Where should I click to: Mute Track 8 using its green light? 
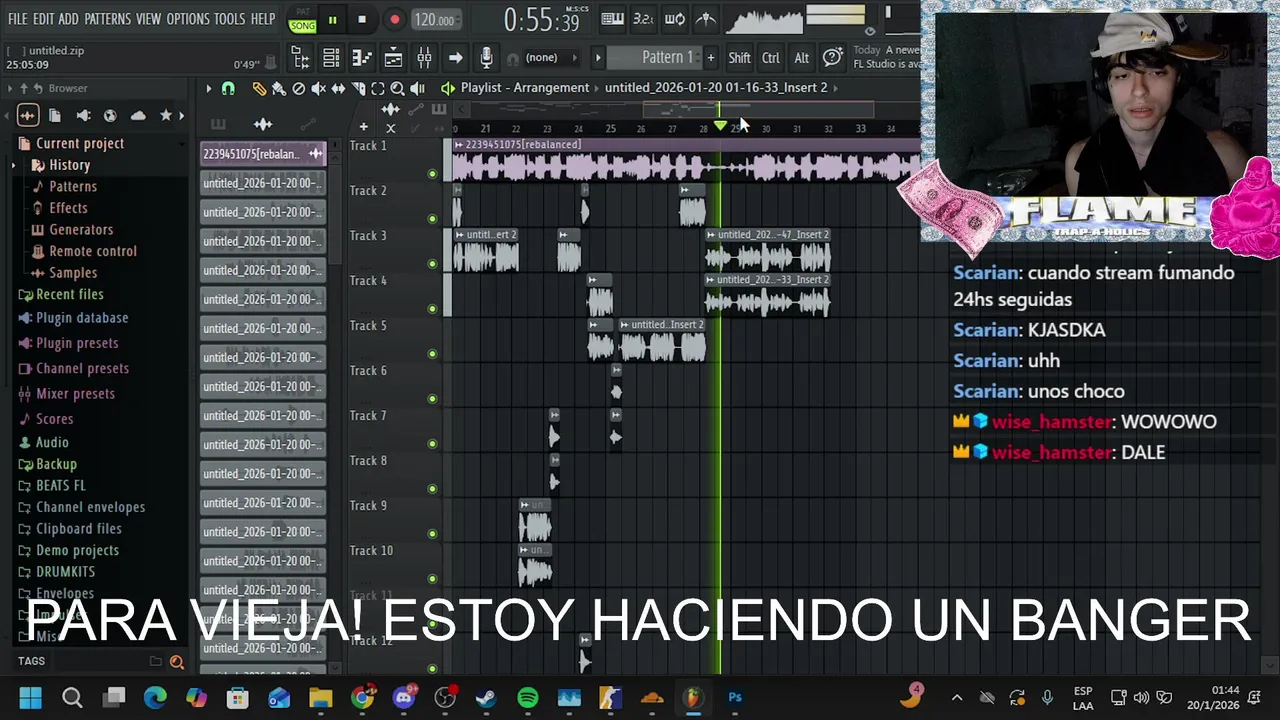point(432,489)
